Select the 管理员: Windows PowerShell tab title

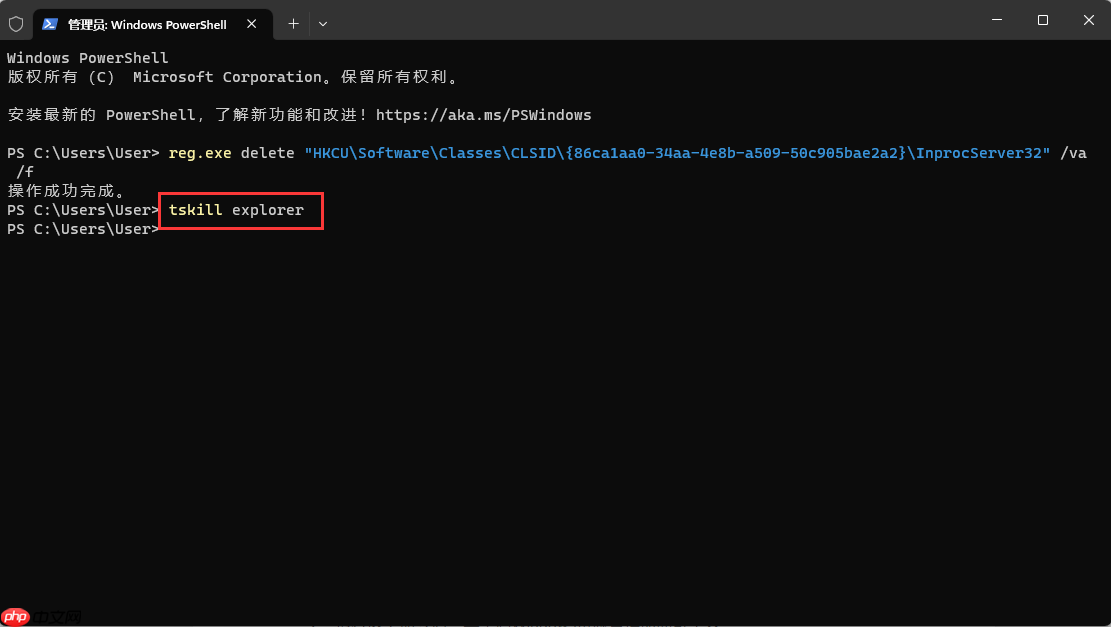146,24
